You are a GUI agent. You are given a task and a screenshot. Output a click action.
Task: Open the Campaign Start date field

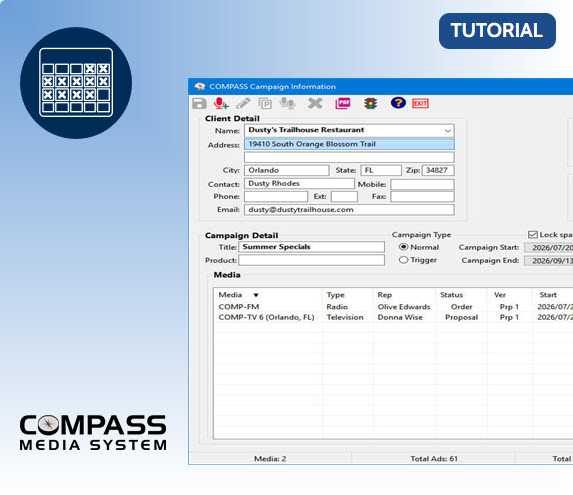(549, 248)
